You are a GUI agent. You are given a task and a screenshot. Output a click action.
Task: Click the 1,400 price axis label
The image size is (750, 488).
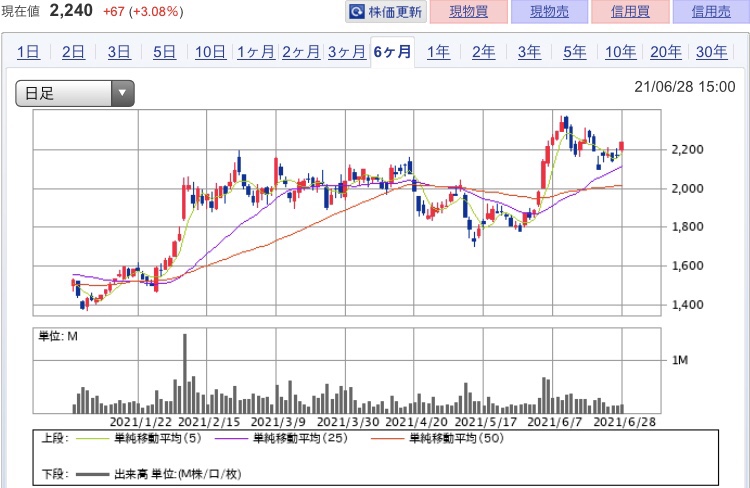pos(687,304)
